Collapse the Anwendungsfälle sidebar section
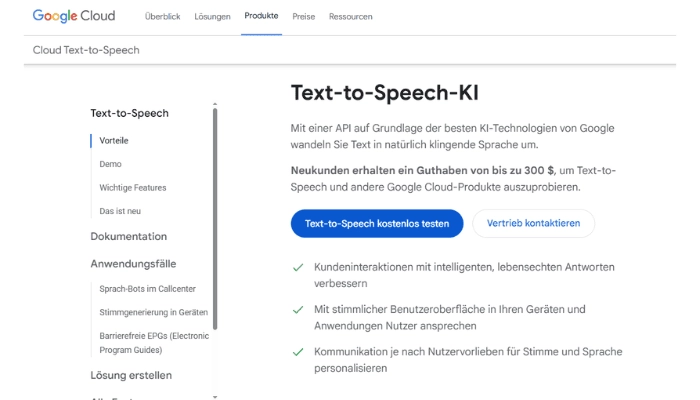The width and height of the screenshot is (700, 400). [x=133, y=264]
